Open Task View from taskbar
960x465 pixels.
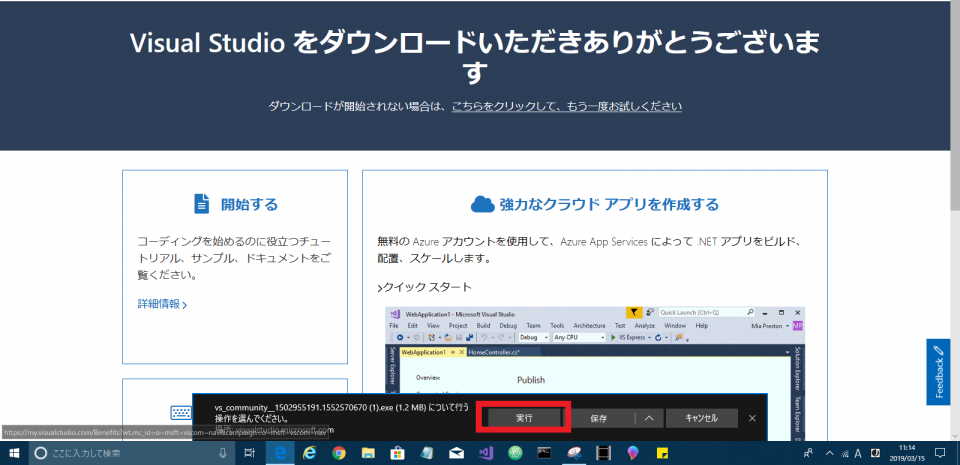250,453
